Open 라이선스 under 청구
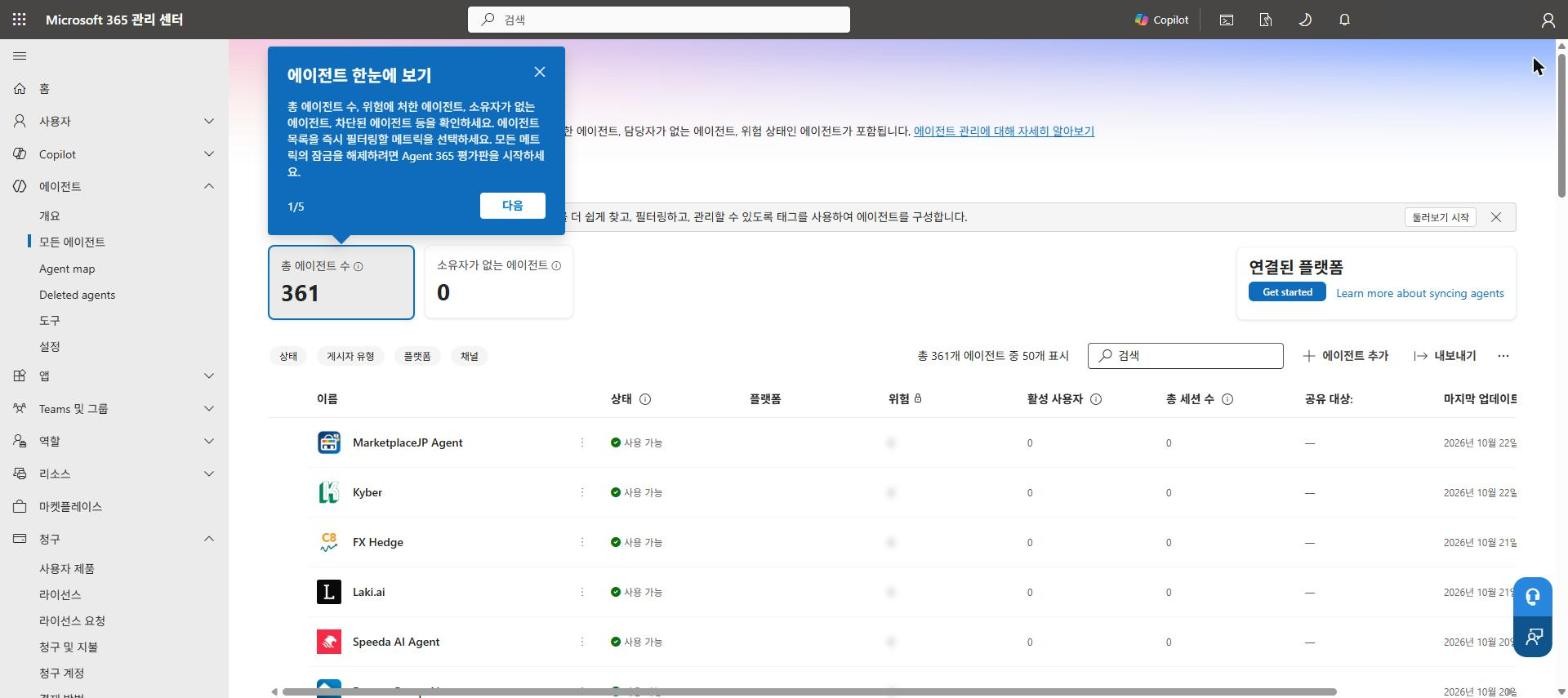The image size is (1568, 698). [x=59, y=595]
